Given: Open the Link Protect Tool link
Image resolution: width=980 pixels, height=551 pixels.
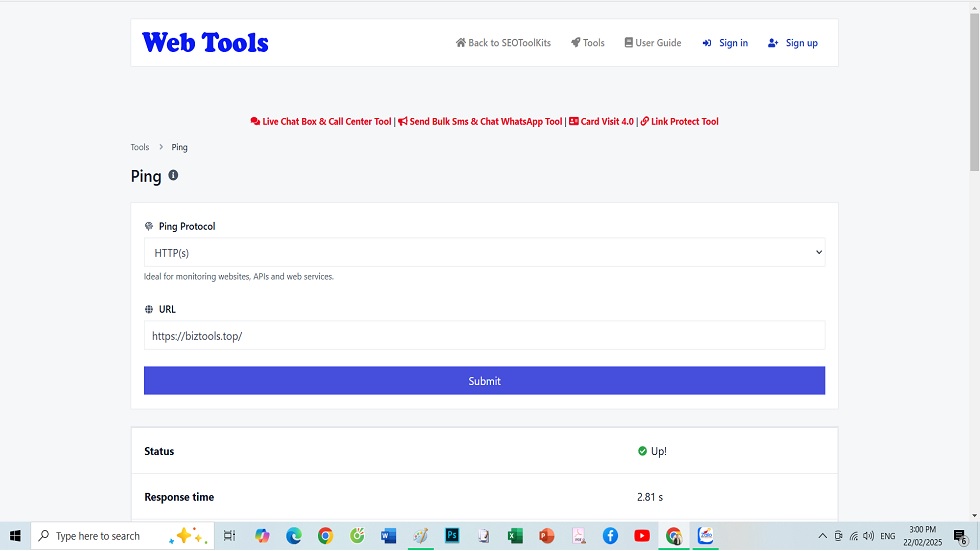Looking at the screenshot, I should (x=680, y=122).
